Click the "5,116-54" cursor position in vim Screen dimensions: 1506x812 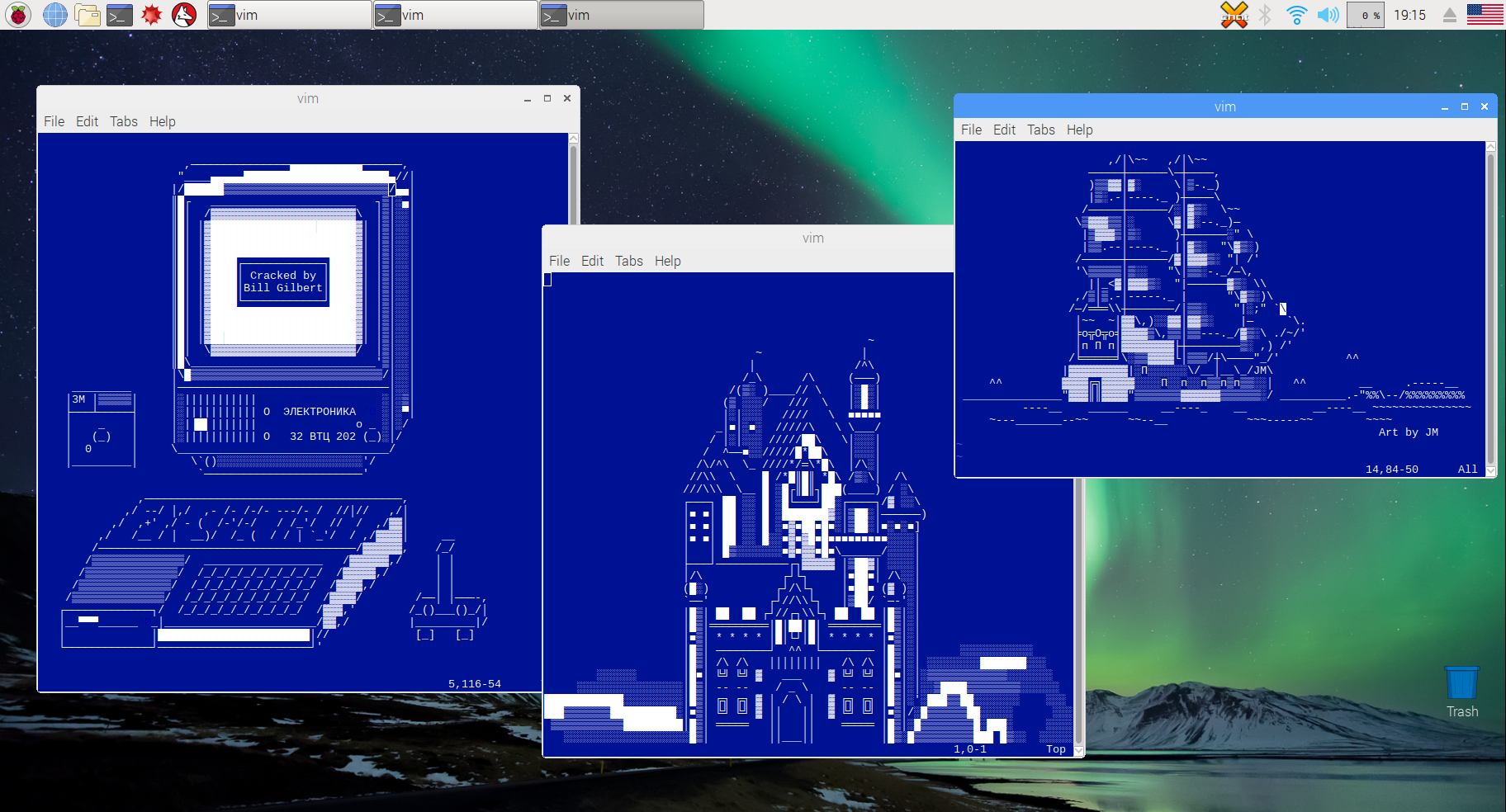coord(475,684)
